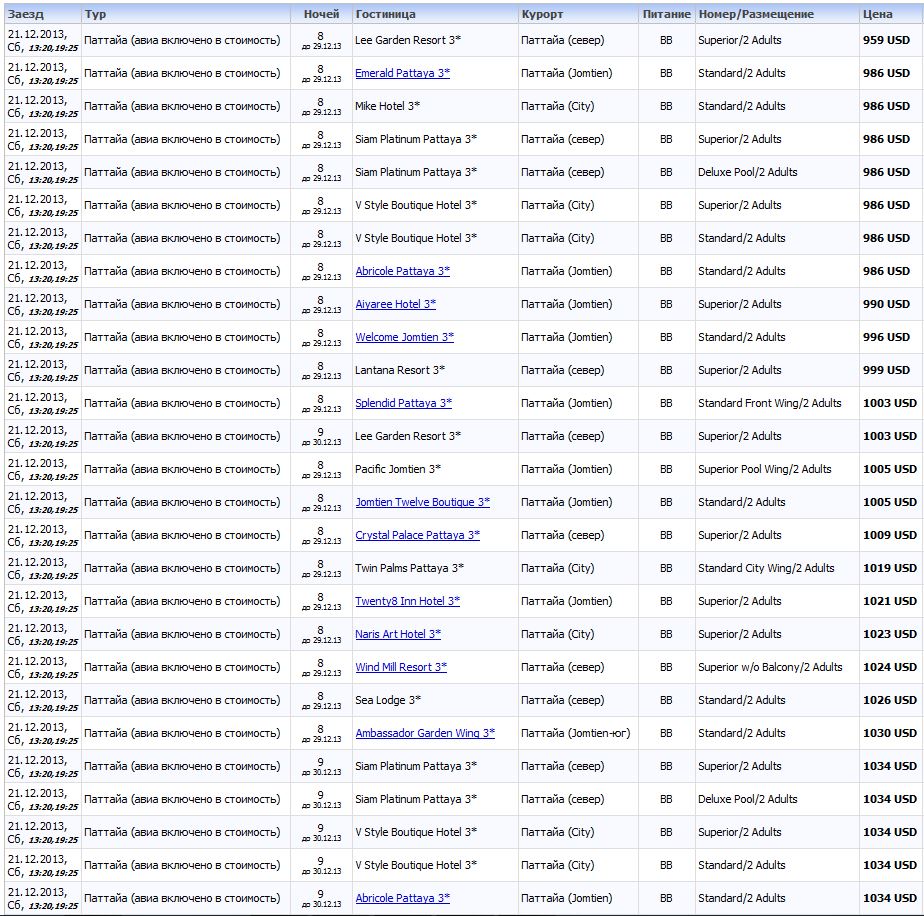
Task: Click the Заезд column header
Action: (x=25, y=14)
